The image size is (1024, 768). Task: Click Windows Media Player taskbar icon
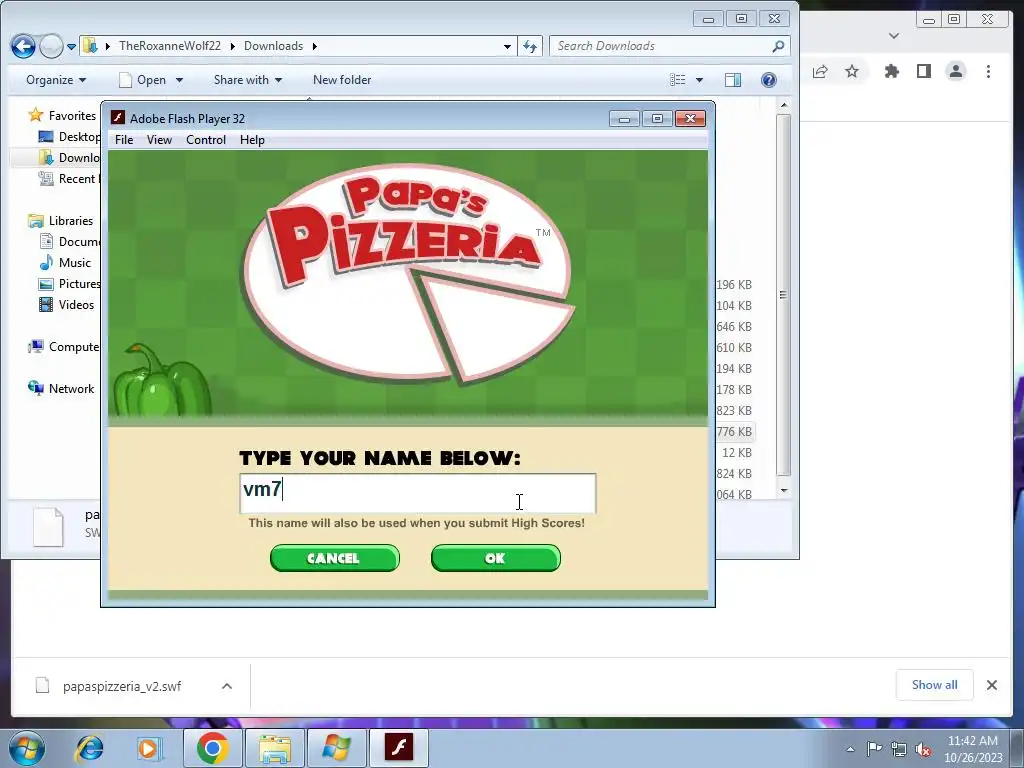149,748
